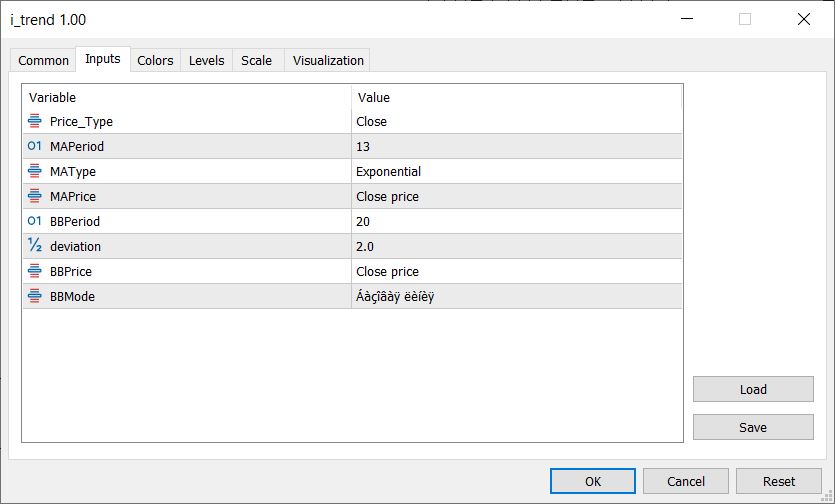Screen dimensions: 835x504
Task: Open the Scale tab
Action: click(x=257, y=61)
